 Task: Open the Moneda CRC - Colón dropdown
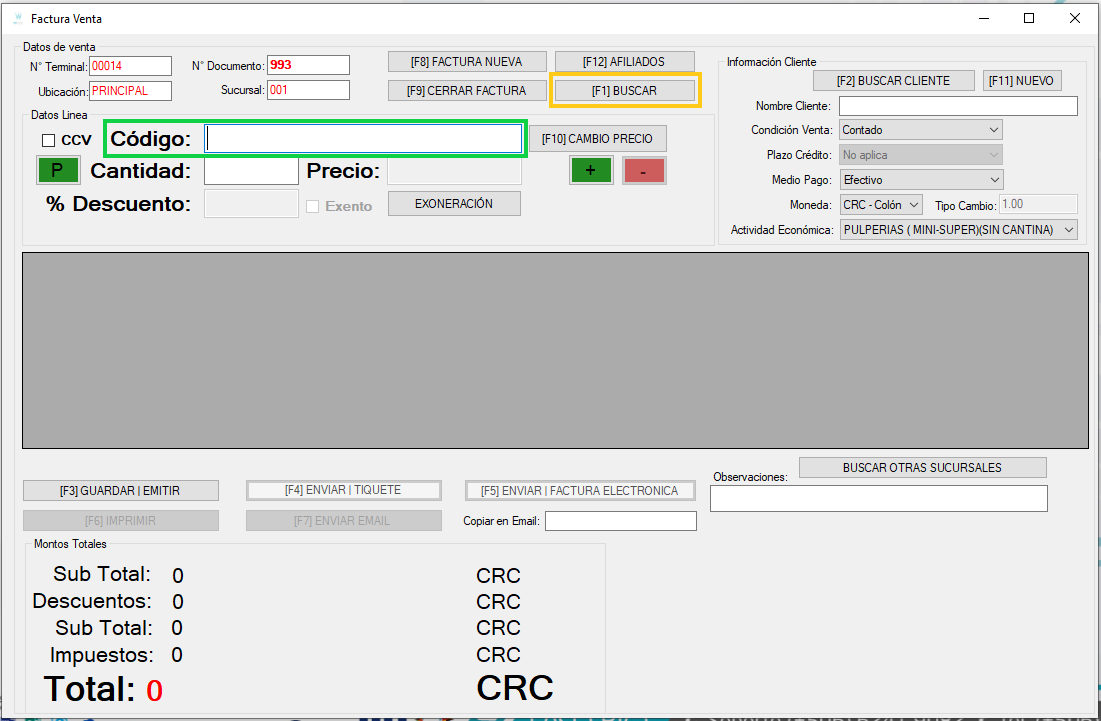(881, 205)
